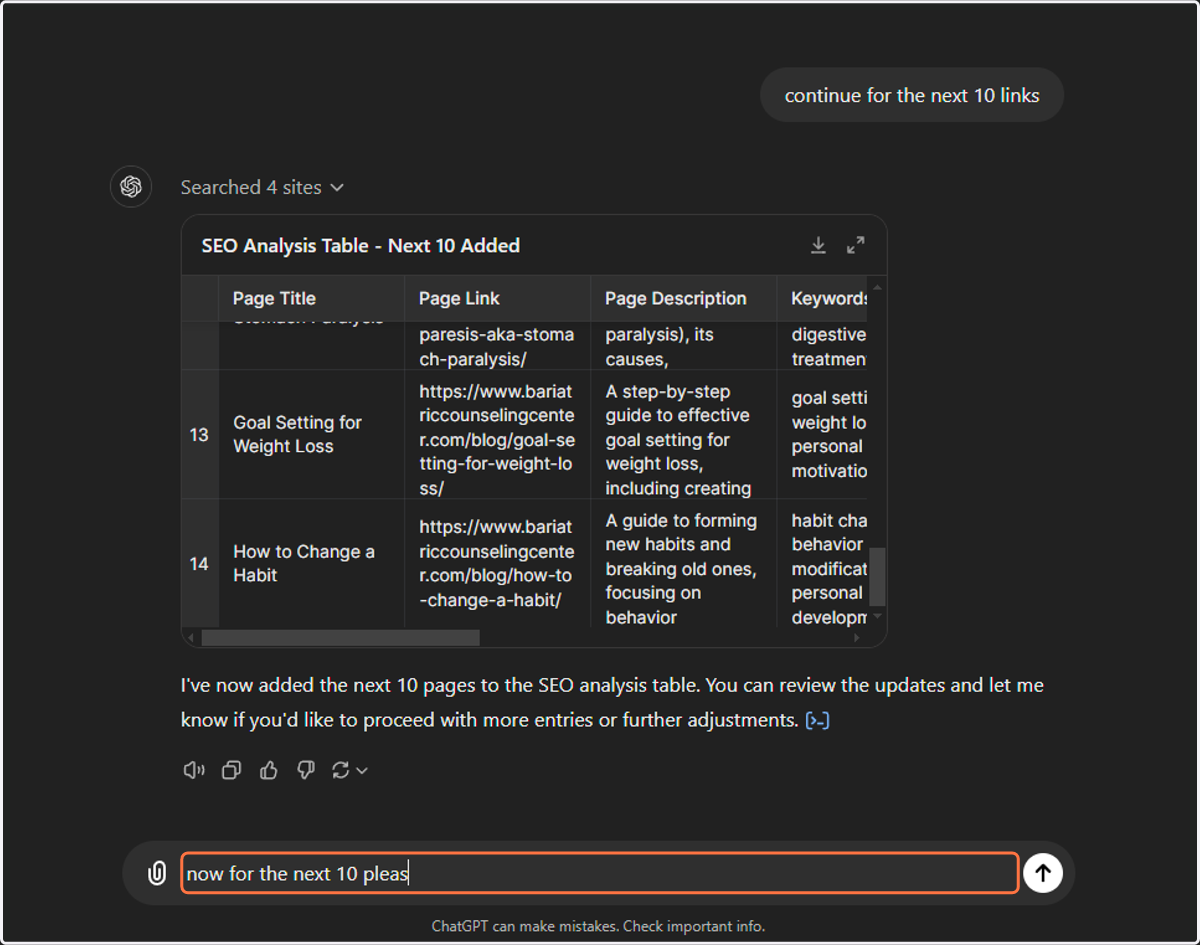
Task: Click the table scroll-down arrow
Action: (x=877, y=617)
